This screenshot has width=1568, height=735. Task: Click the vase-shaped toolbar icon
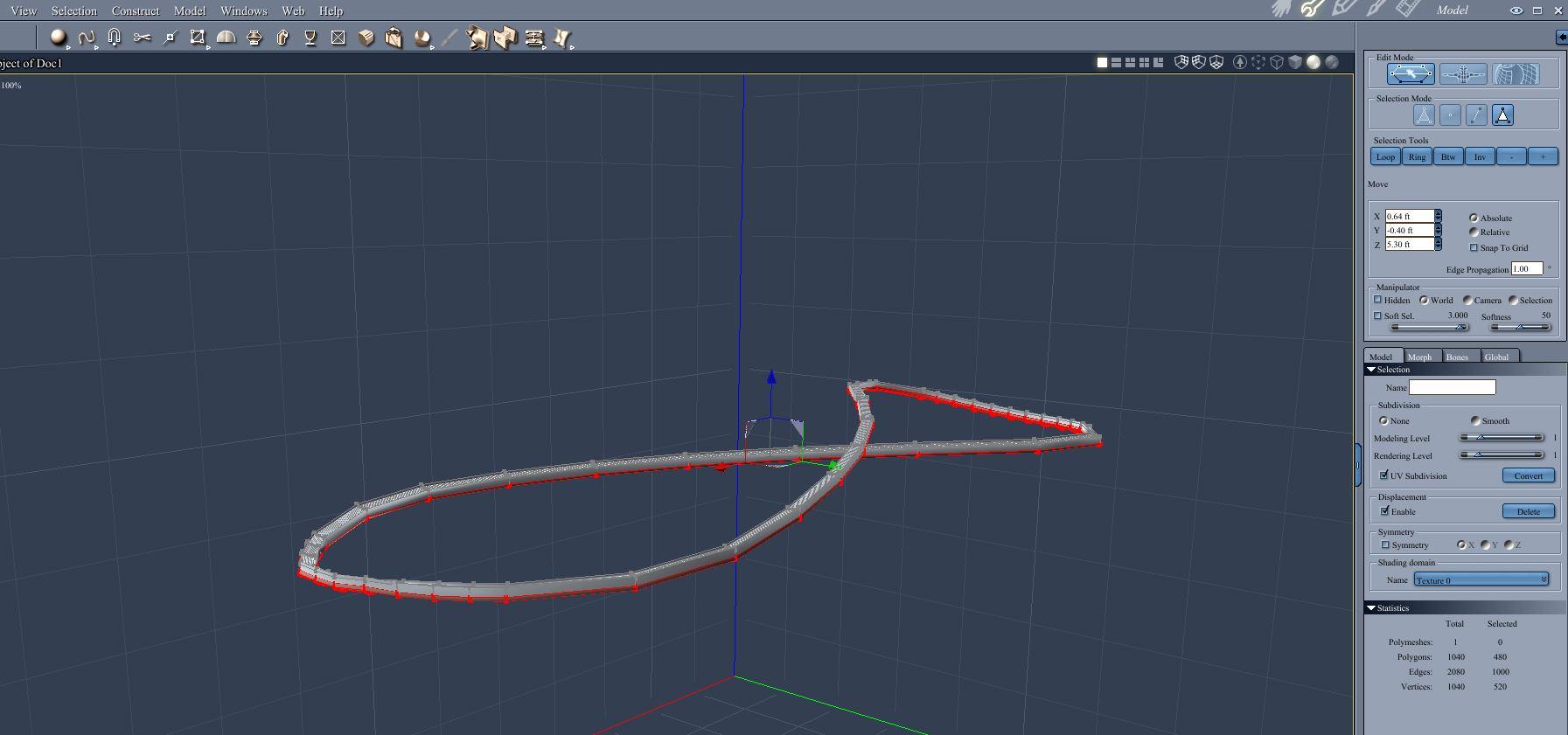point(254,38)
